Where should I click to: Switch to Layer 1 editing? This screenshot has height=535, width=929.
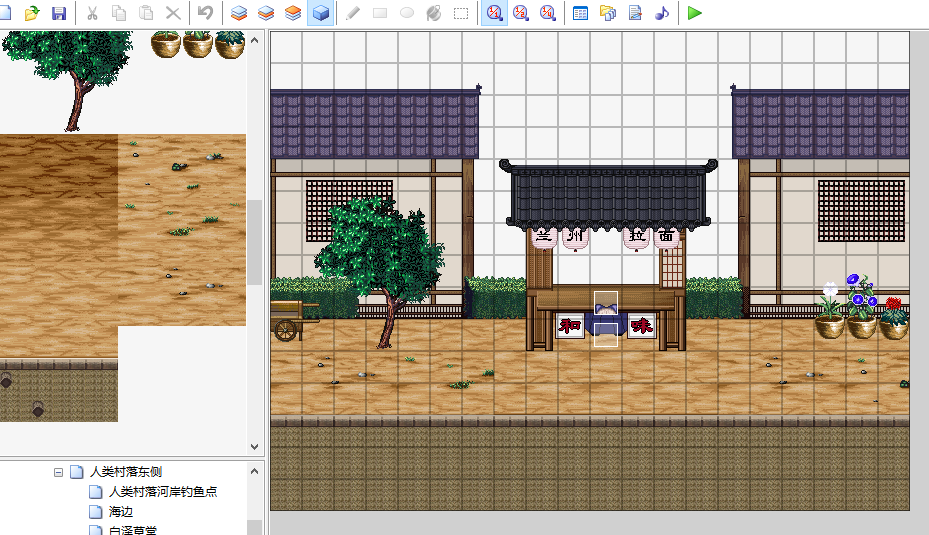click(x=239, y=12)
